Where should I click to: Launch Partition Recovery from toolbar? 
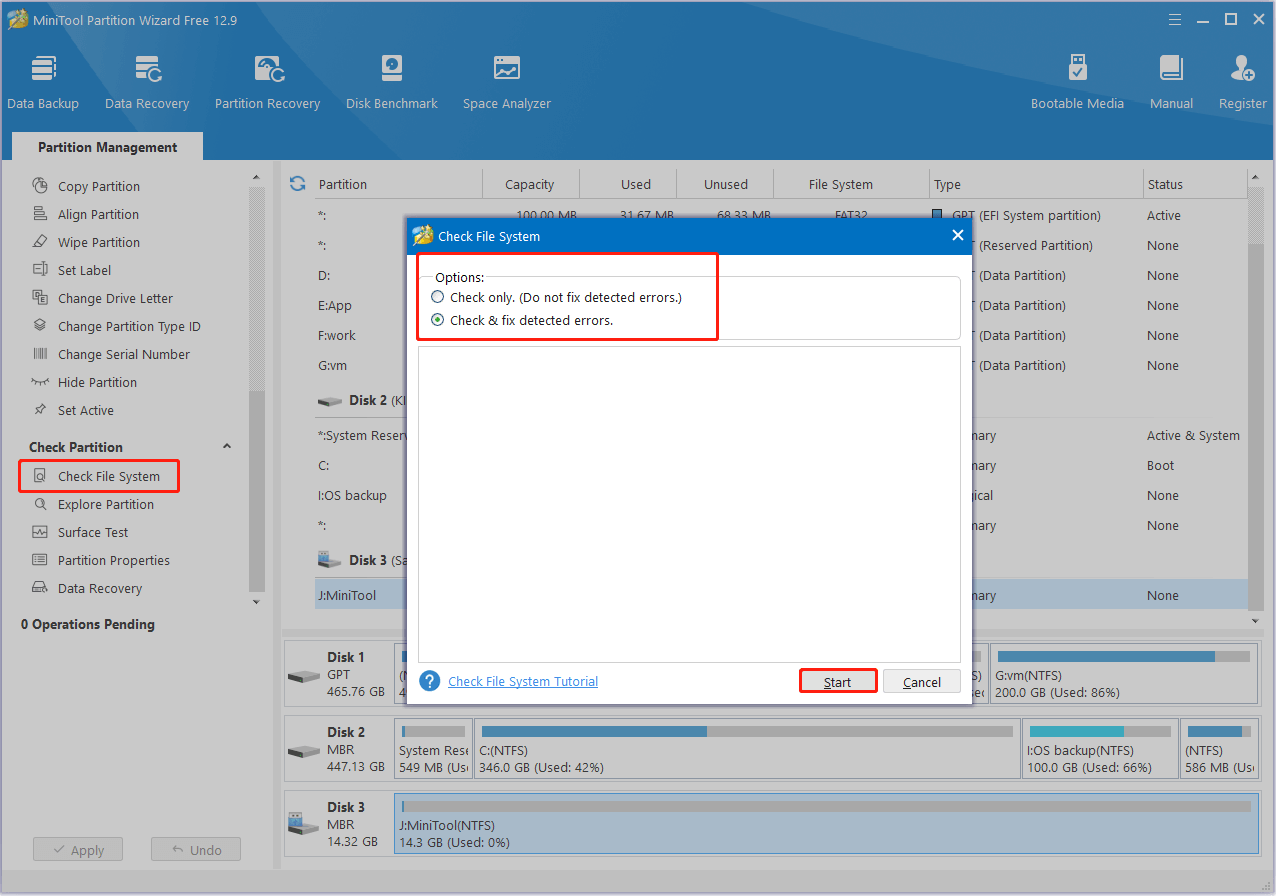[x=267, y=82]
